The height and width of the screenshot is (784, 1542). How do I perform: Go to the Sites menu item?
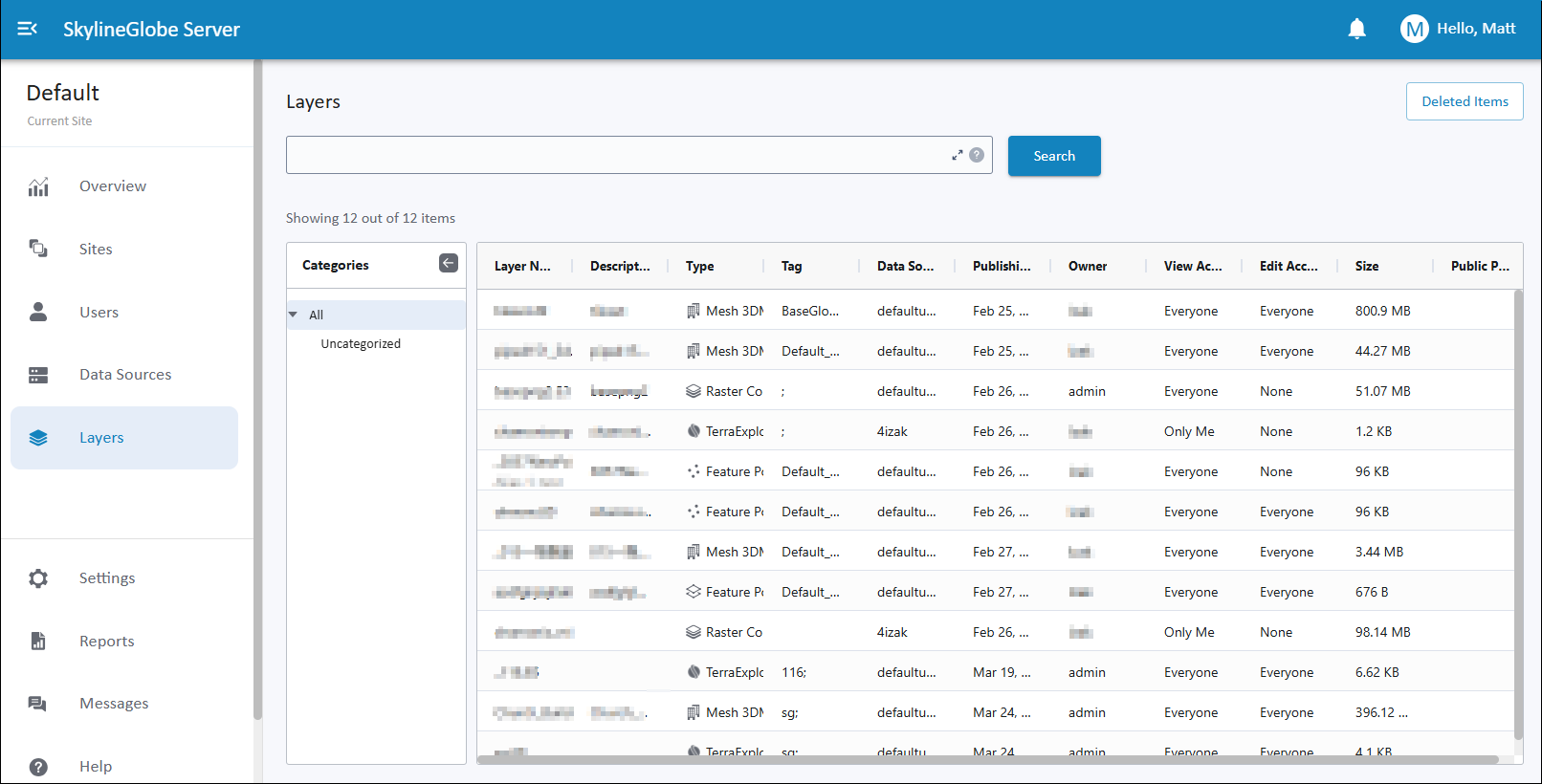(x=96, y=250)
